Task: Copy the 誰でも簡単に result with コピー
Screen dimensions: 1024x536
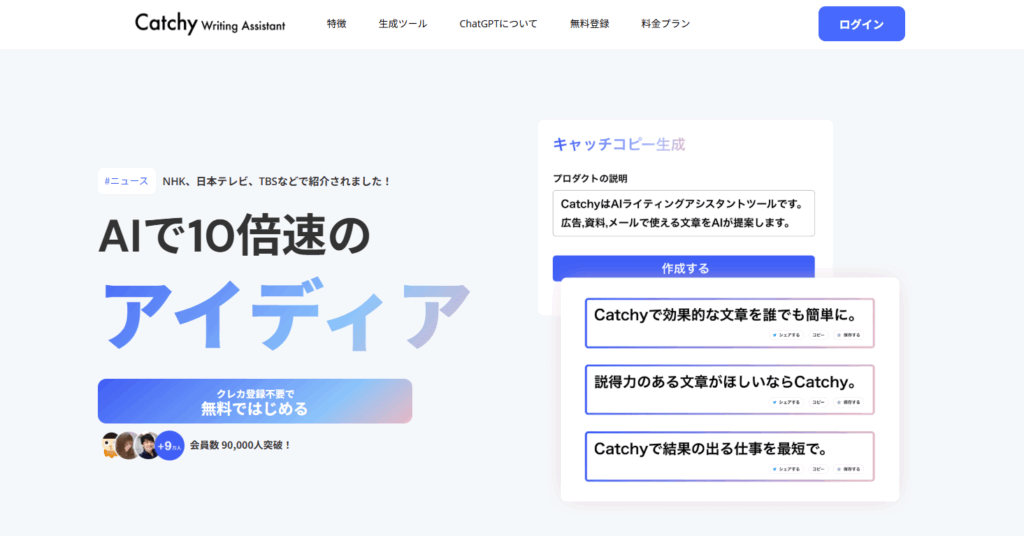Action: [x=818, y=335]
